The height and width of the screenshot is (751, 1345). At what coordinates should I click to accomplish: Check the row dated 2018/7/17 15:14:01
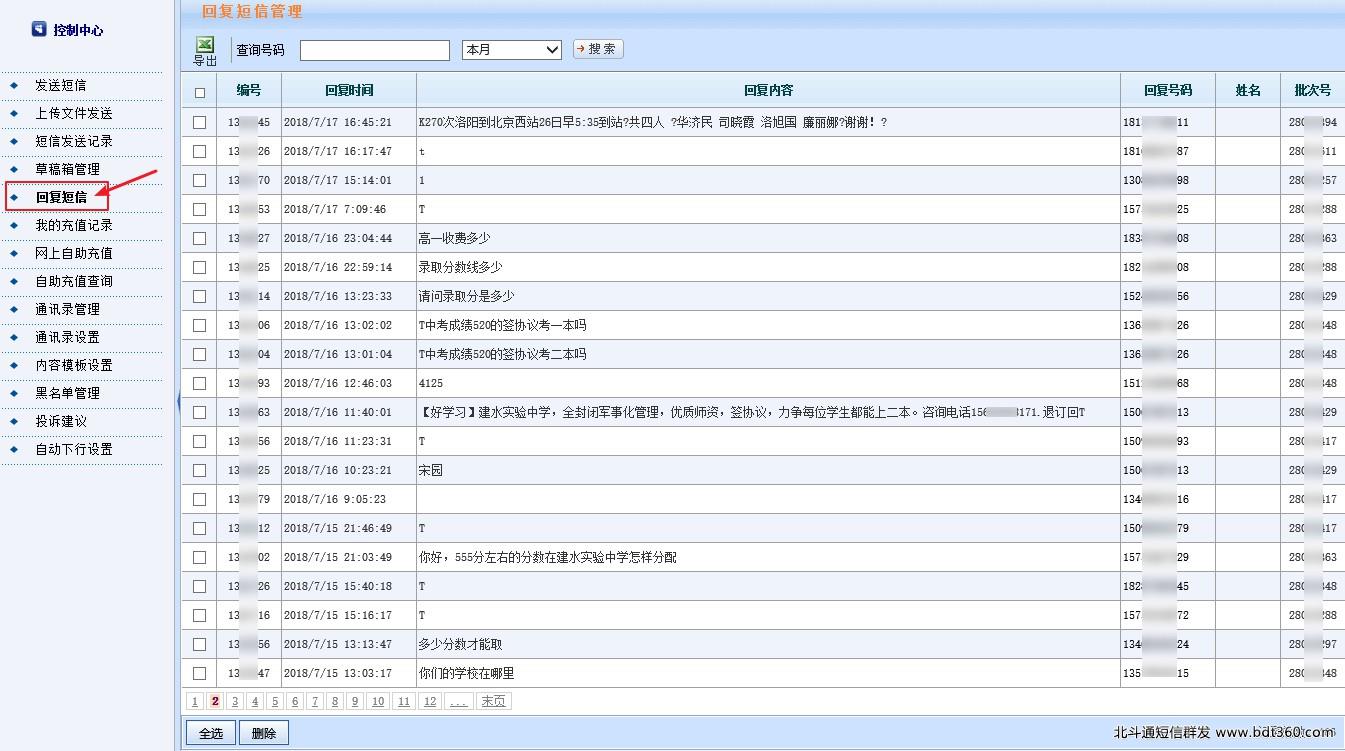coord(200,180)
